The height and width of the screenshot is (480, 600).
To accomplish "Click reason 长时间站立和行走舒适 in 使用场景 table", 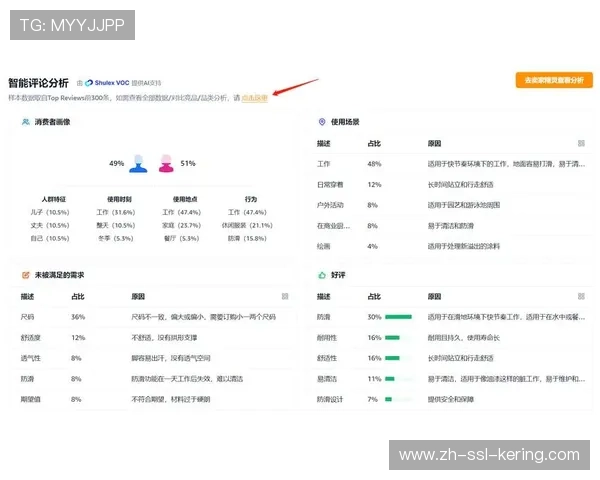I will click(x=460, y=184).
